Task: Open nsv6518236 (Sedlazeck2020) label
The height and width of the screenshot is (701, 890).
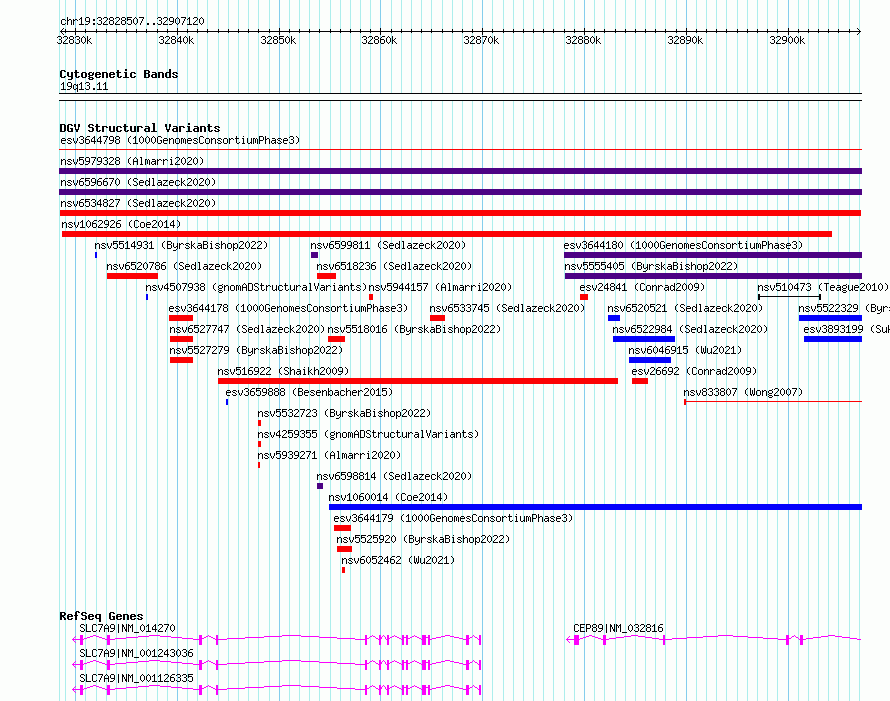Action: [394, 266]
